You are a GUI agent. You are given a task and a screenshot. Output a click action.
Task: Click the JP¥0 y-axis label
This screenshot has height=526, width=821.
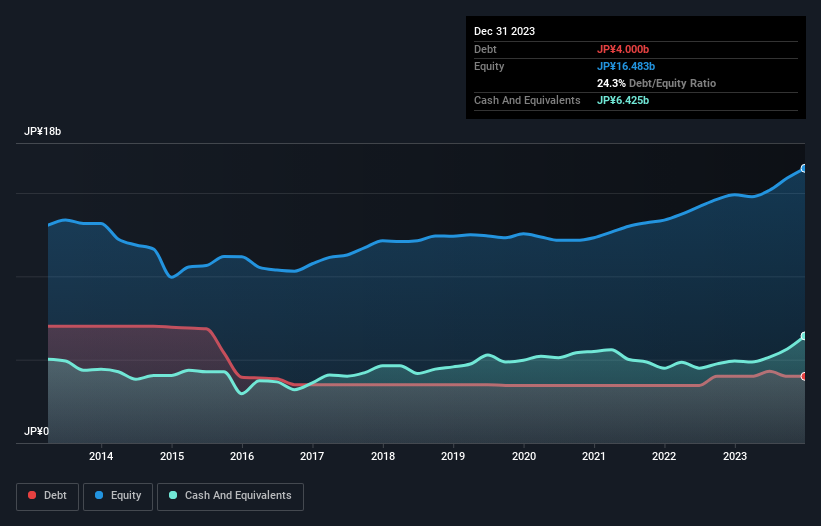pyautogui.click(x=36, y=431)
